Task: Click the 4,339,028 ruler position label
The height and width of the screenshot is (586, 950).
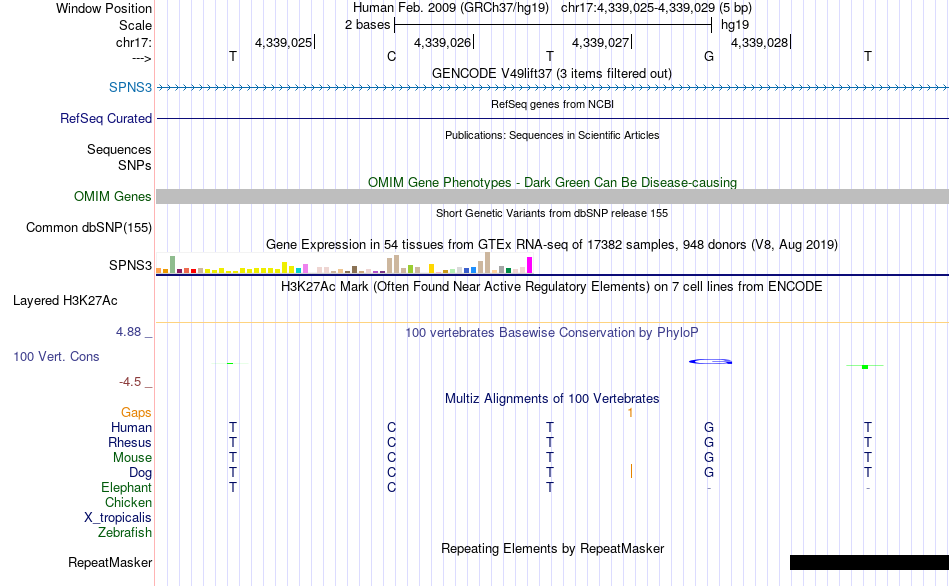Action: pyautogui.click(x=760, y=42)
